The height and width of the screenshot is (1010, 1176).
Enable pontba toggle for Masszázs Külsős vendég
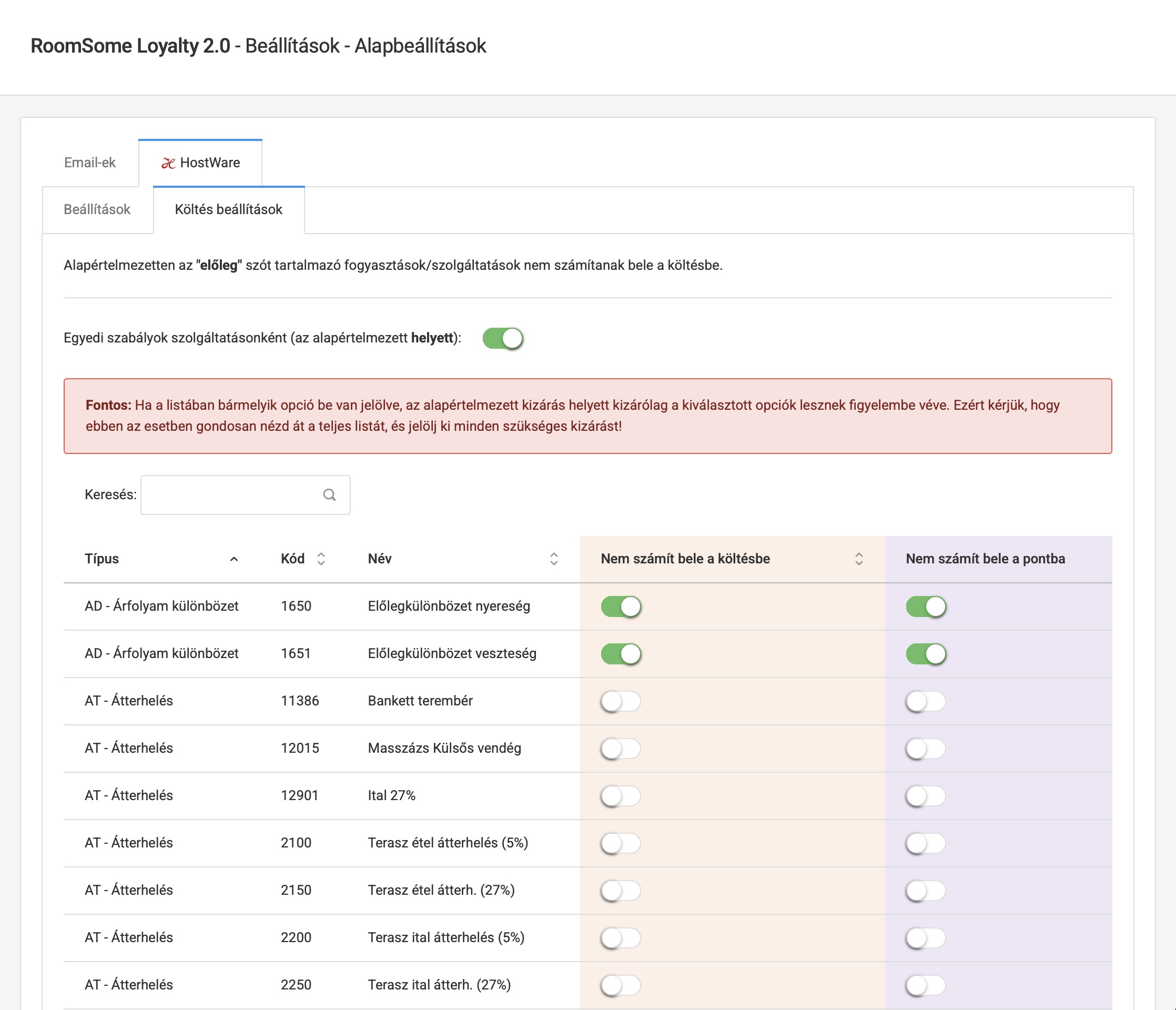(x=926, y=748)
